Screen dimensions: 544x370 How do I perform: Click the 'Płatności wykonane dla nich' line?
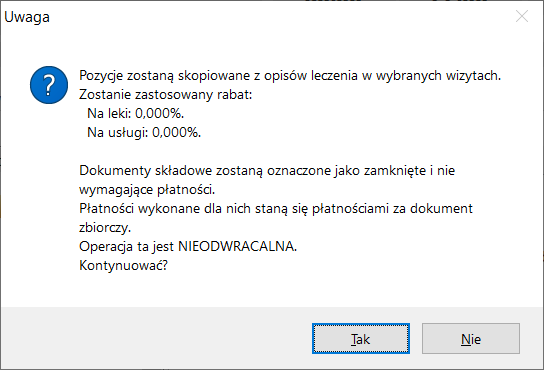pos(276,209)
